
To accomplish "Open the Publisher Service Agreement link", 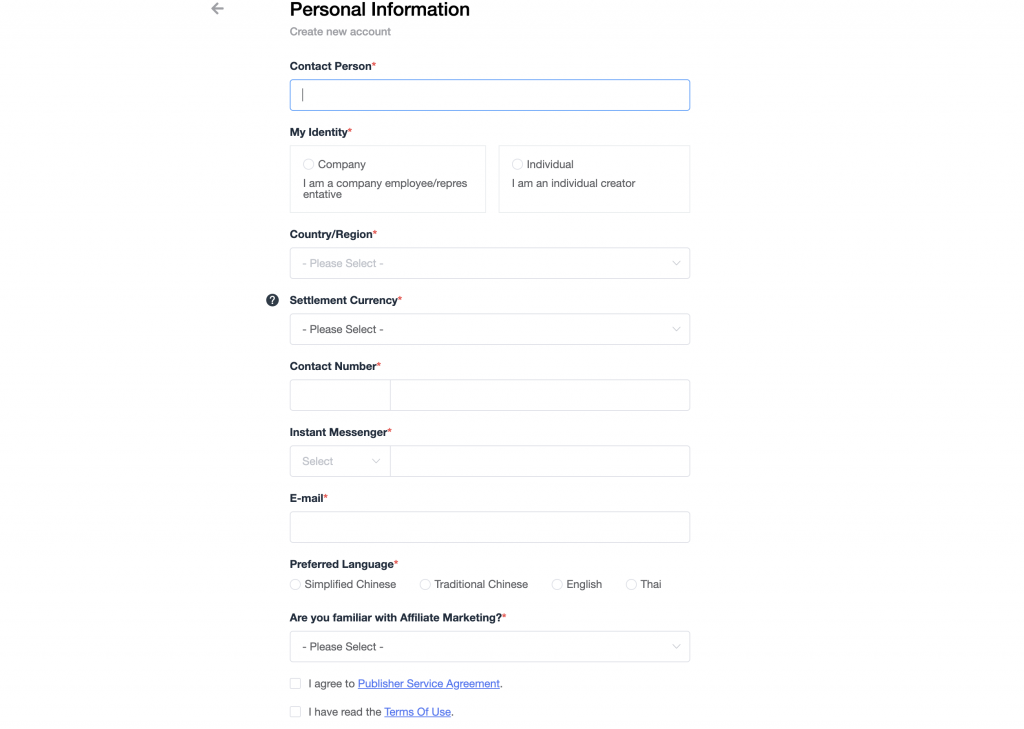I will (x=428, y=684).
